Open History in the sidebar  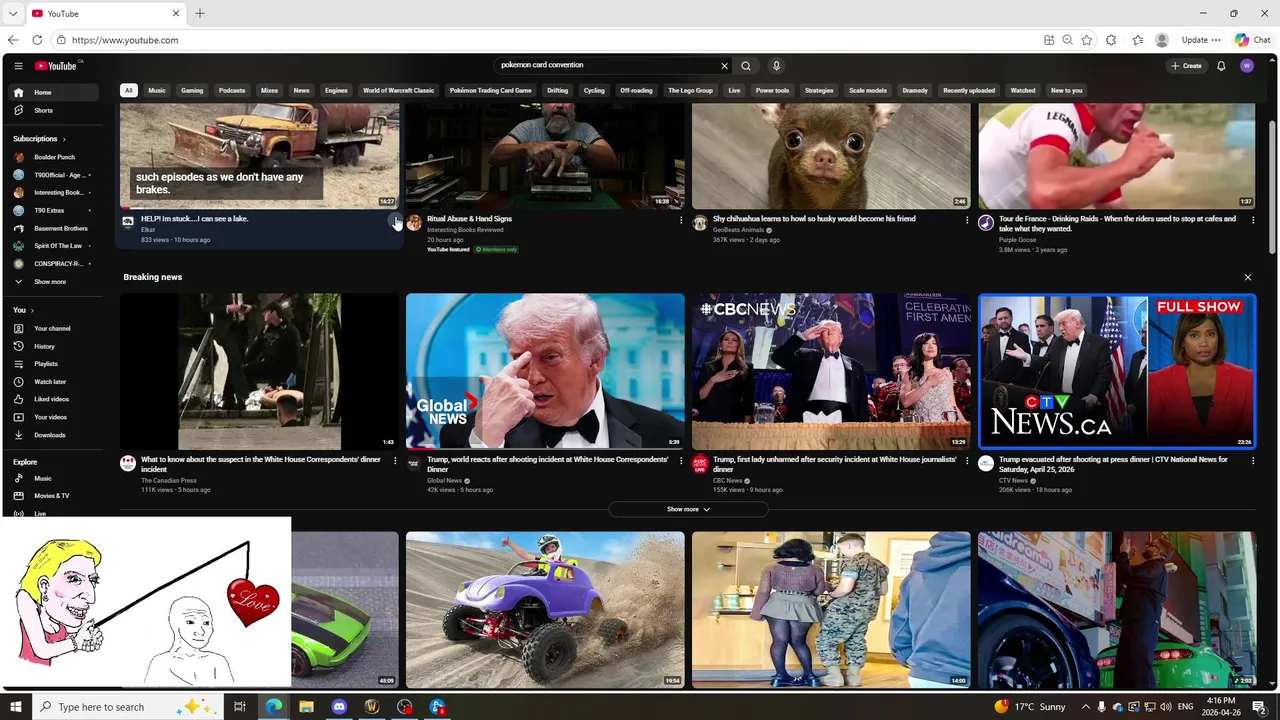[x=55, y=346]
